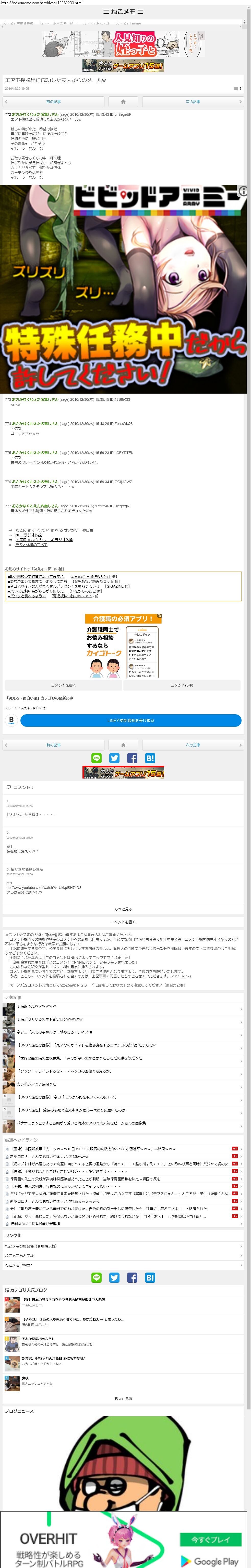Open the 人見知りの姪っ子と manga banner ad
Viewport: 251px width, 1568px height.
coord(123,44)
